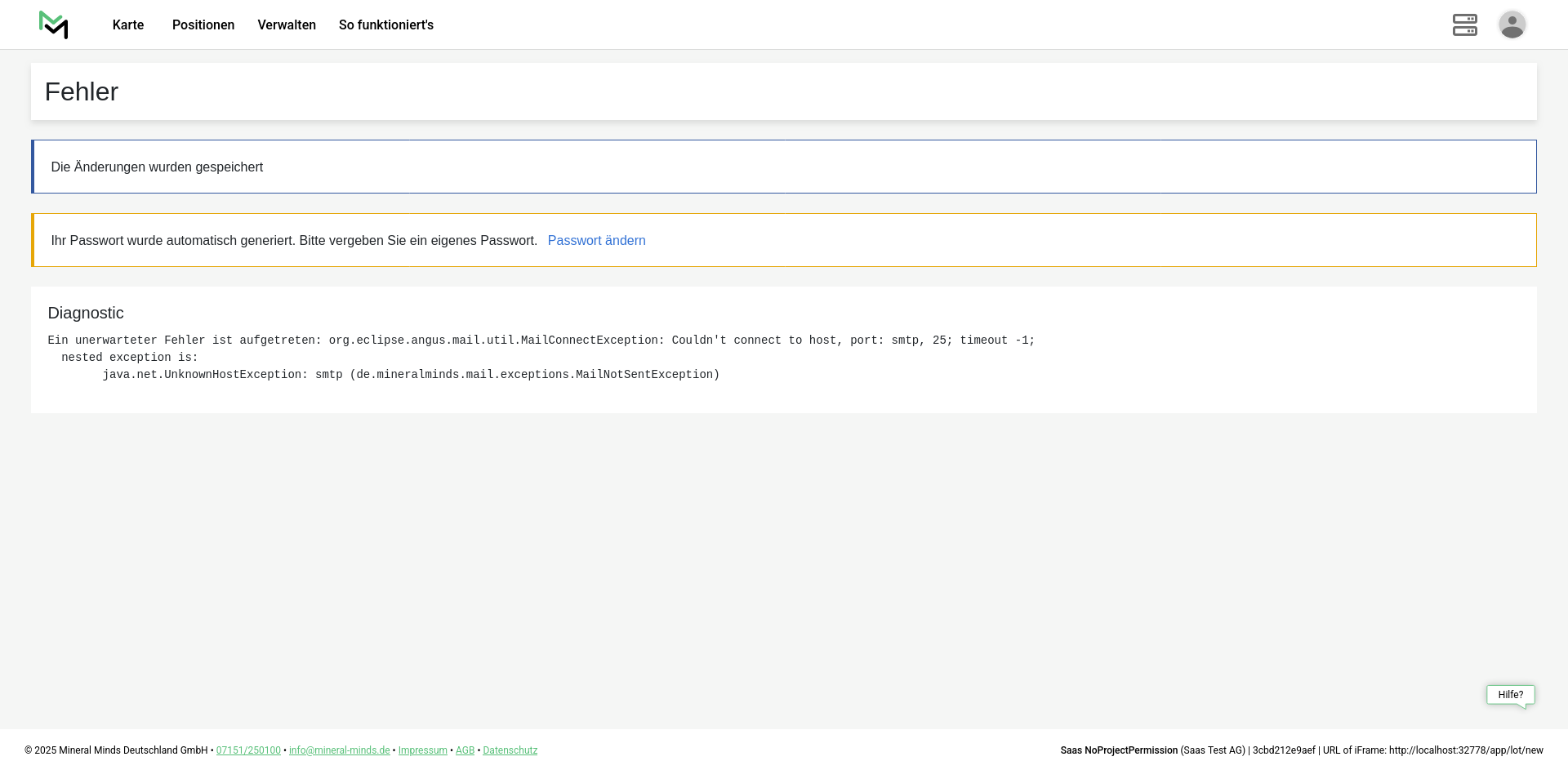Click the Diagnostic section heading
This screenshot has height=770, width=1568.
pos(86,314)
